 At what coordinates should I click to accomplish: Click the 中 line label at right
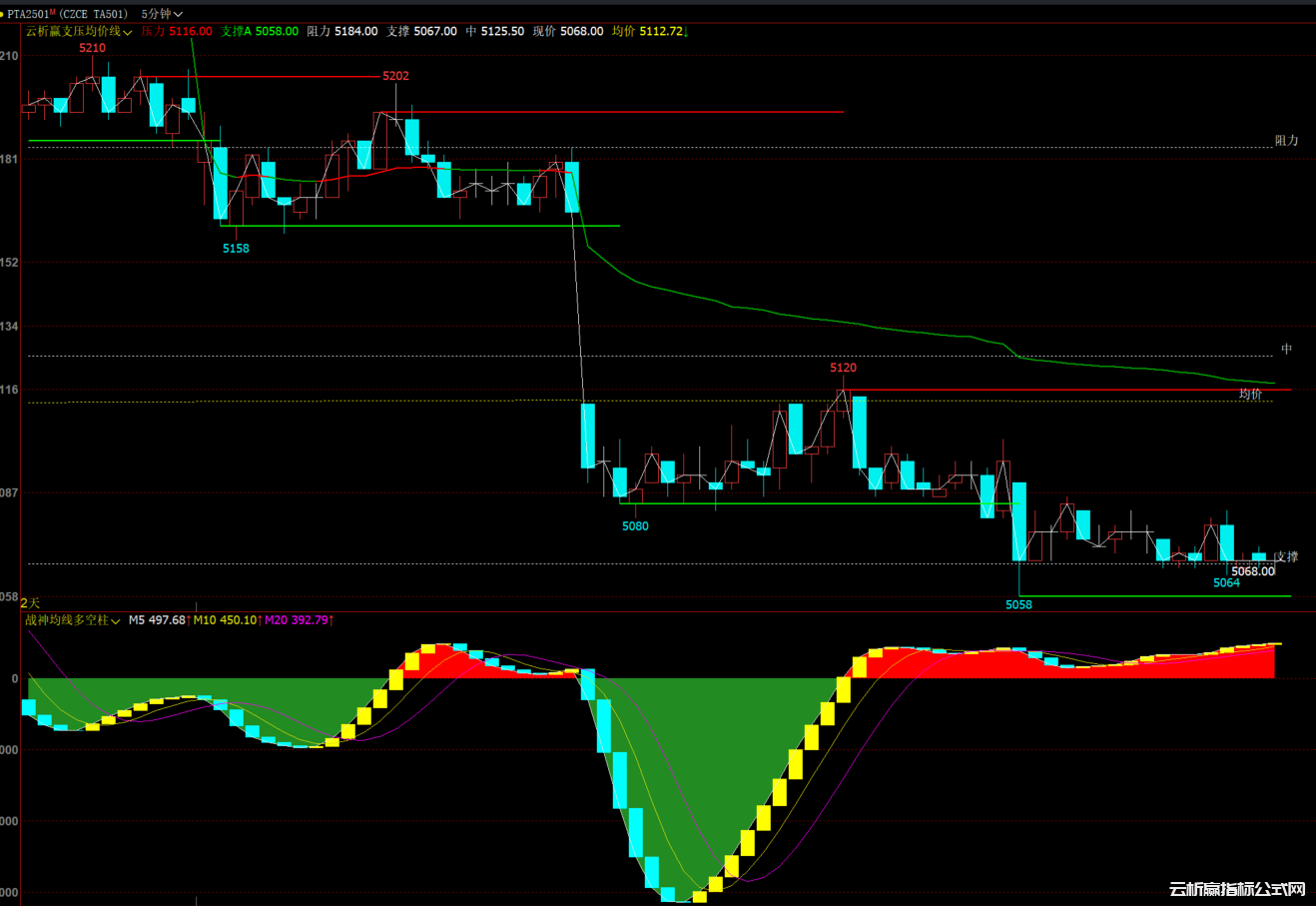point(1287,349)
